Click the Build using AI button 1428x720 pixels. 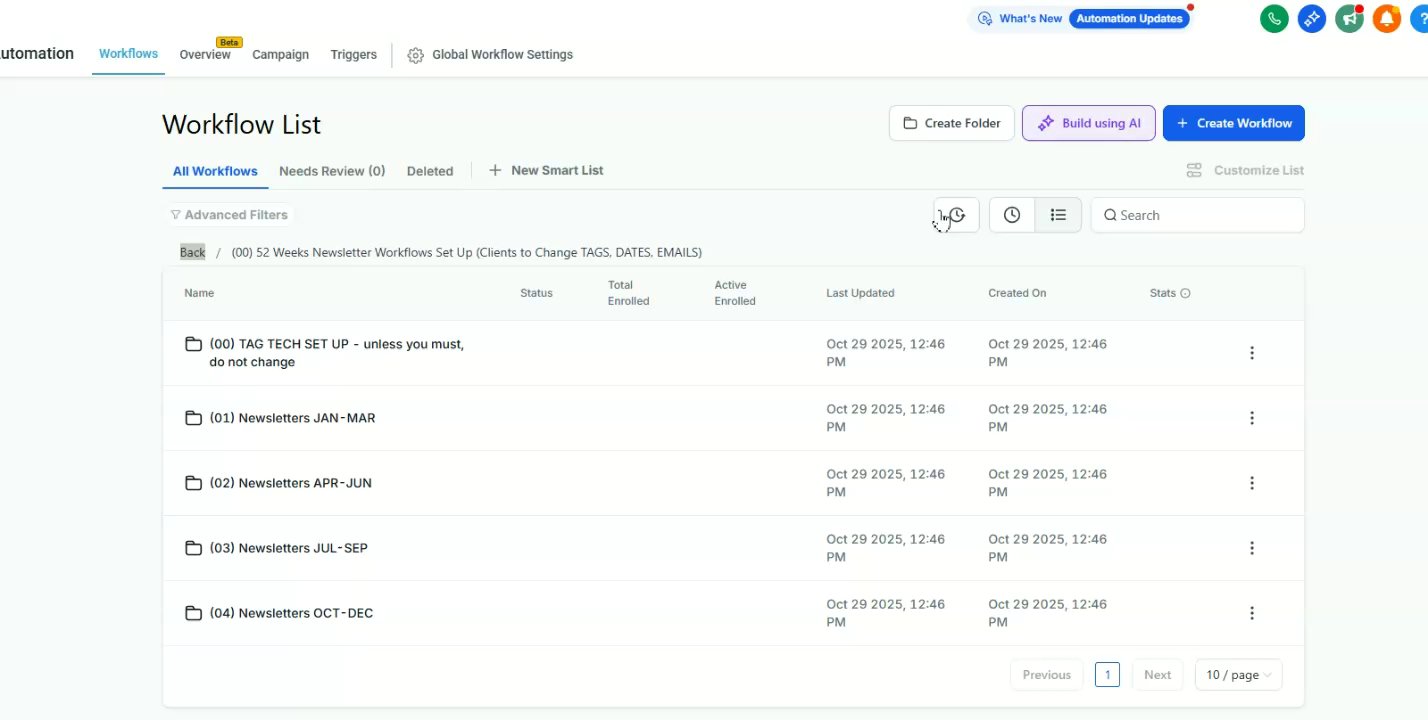point(1088,123)
